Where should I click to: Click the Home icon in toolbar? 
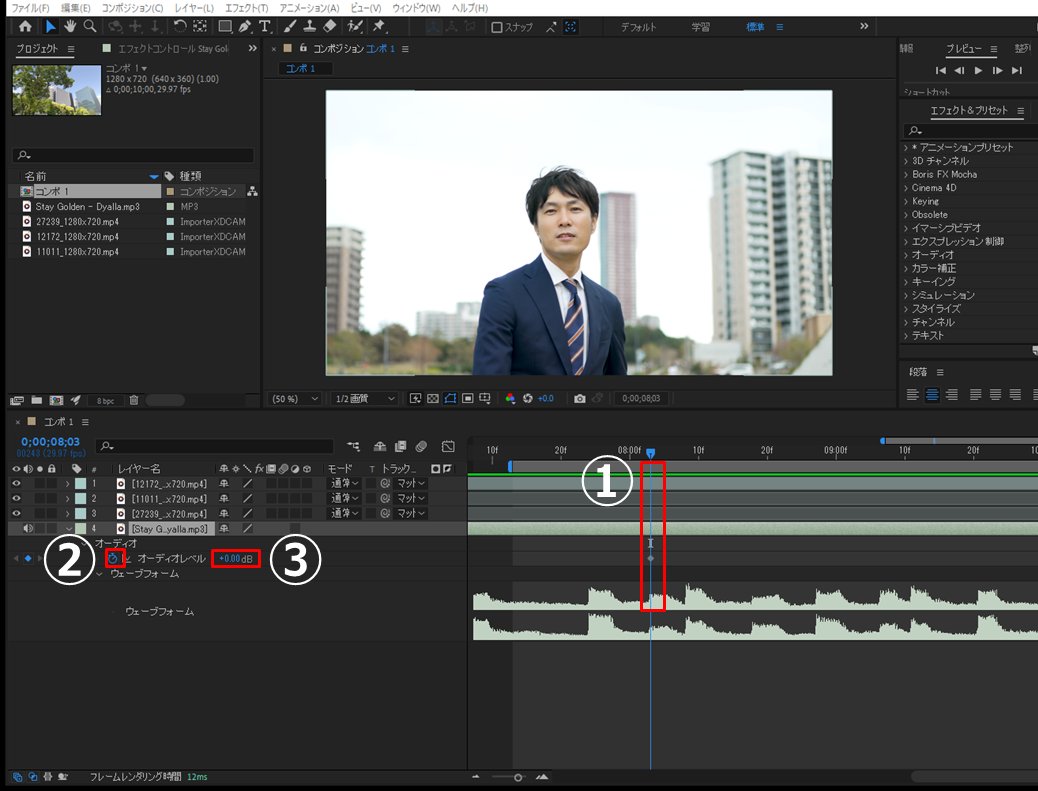click(x=25, y=27)
